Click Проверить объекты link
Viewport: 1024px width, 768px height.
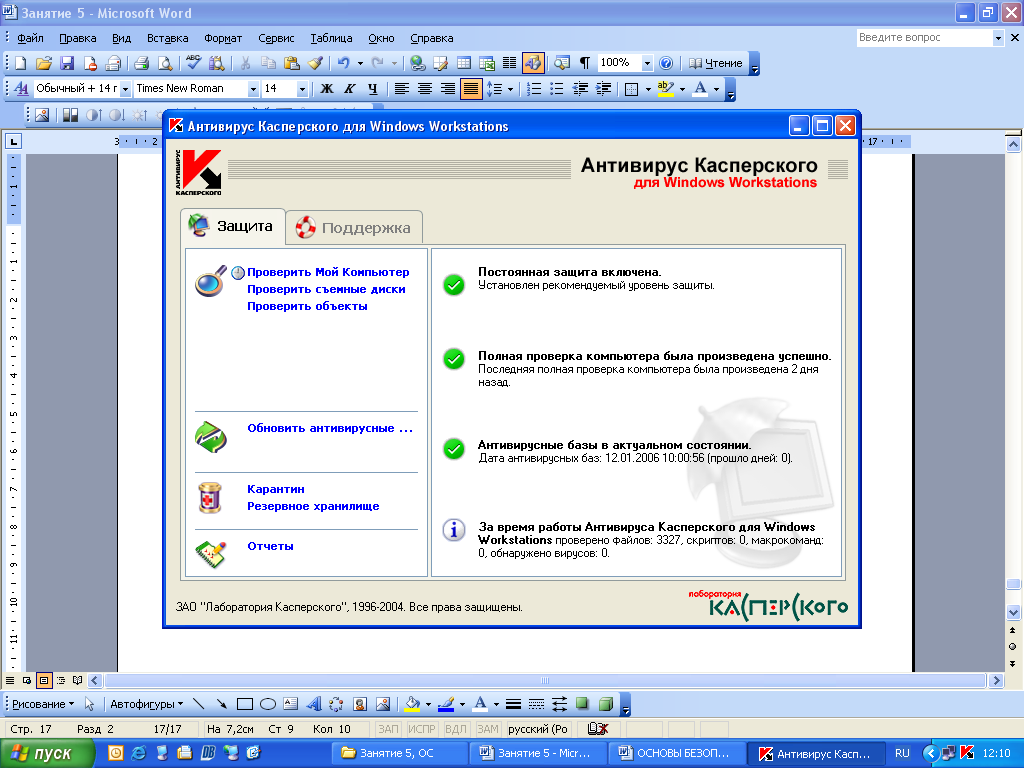pyautogui.click(x=307, y=306)
